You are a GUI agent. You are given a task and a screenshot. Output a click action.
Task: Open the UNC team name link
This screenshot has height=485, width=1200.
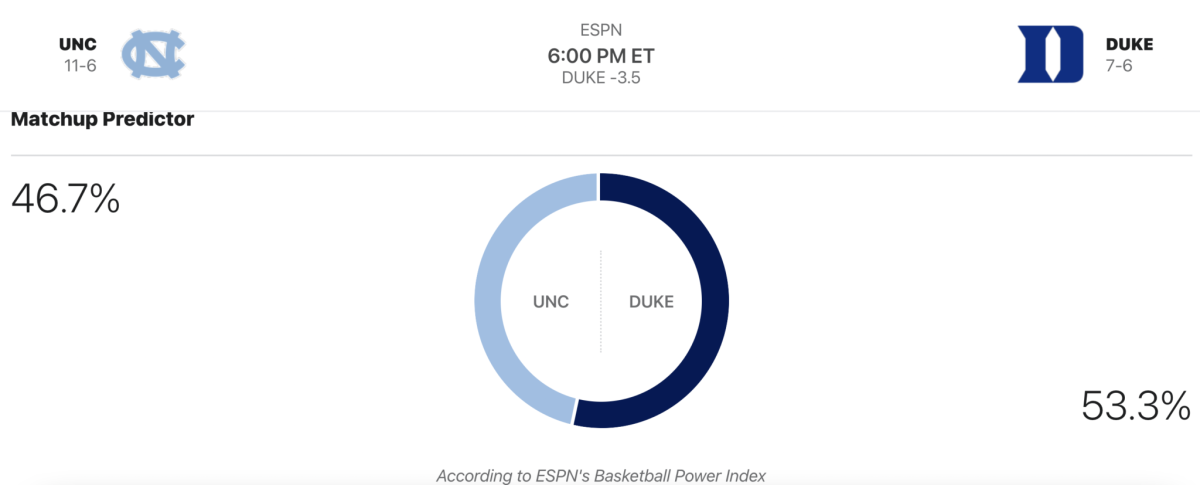[x=78, y=44]
